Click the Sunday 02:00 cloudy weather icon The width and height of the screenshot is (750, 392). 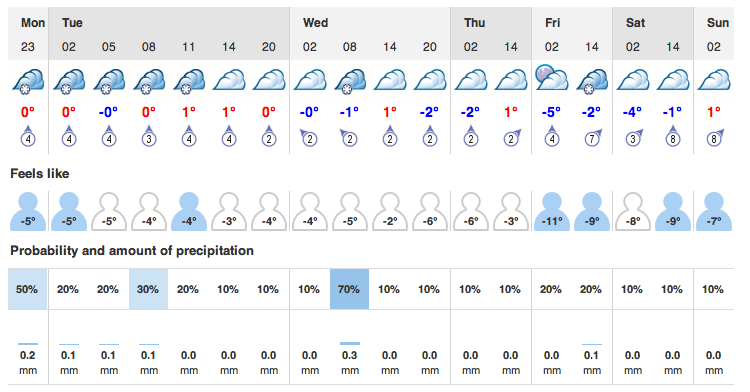coord(714,80)
